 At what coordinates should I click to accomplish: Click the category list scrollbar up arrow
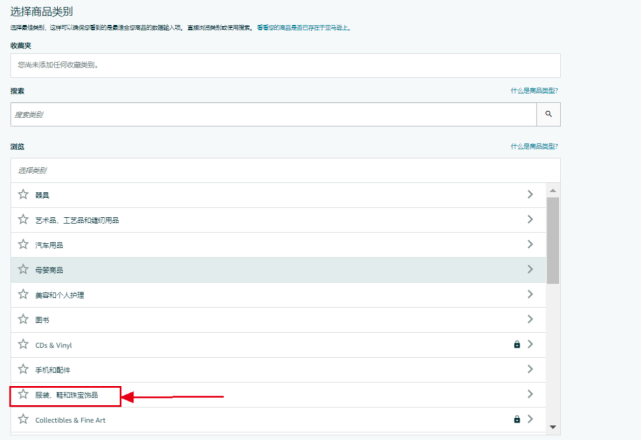click(553, 191)
